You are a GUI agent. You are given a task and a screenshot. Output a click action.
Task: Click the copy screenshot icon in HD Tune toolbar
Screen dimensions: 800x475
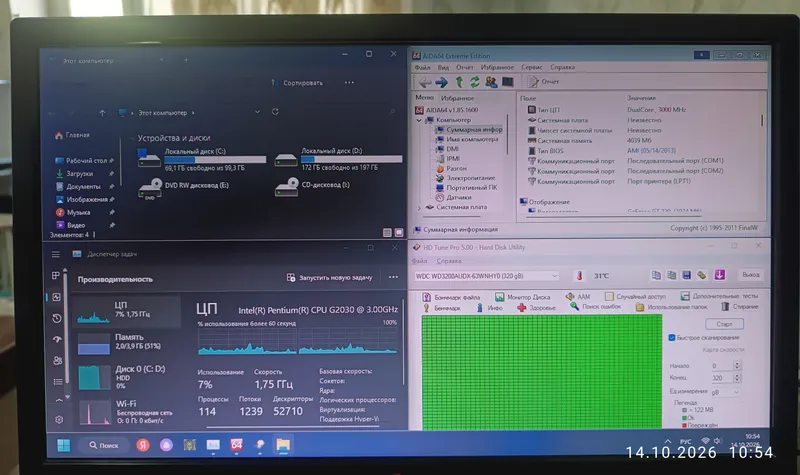click(x=671, y=276)
